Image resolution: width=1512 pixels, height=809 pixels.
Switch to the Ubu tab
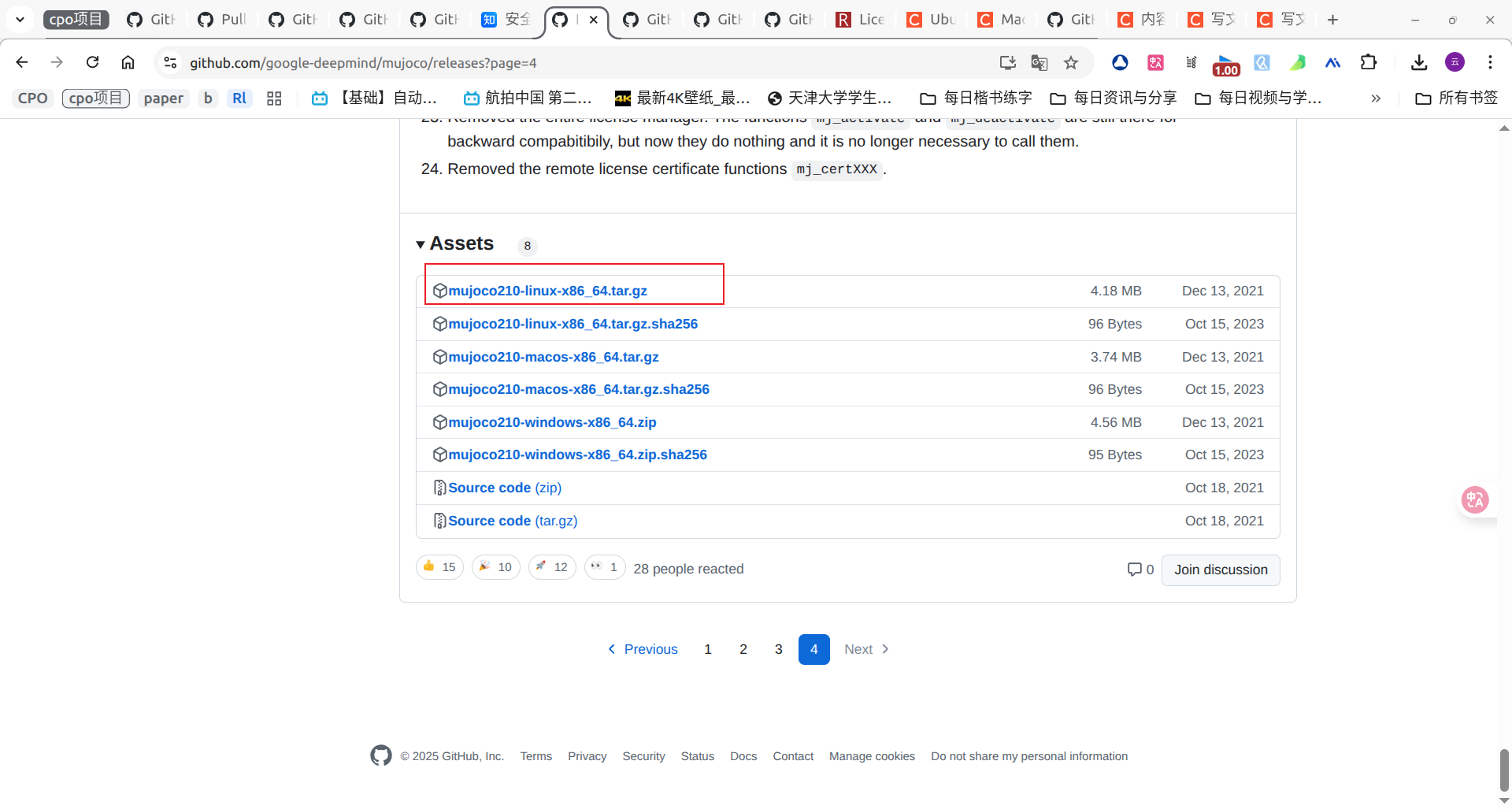click(x=931, y=20)
